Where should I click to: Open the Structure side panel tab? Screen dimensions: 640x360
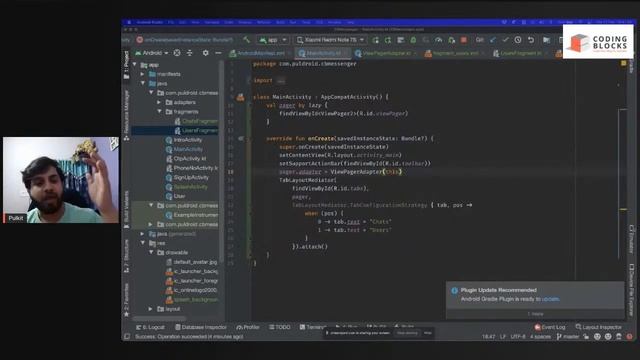(127, 256)
